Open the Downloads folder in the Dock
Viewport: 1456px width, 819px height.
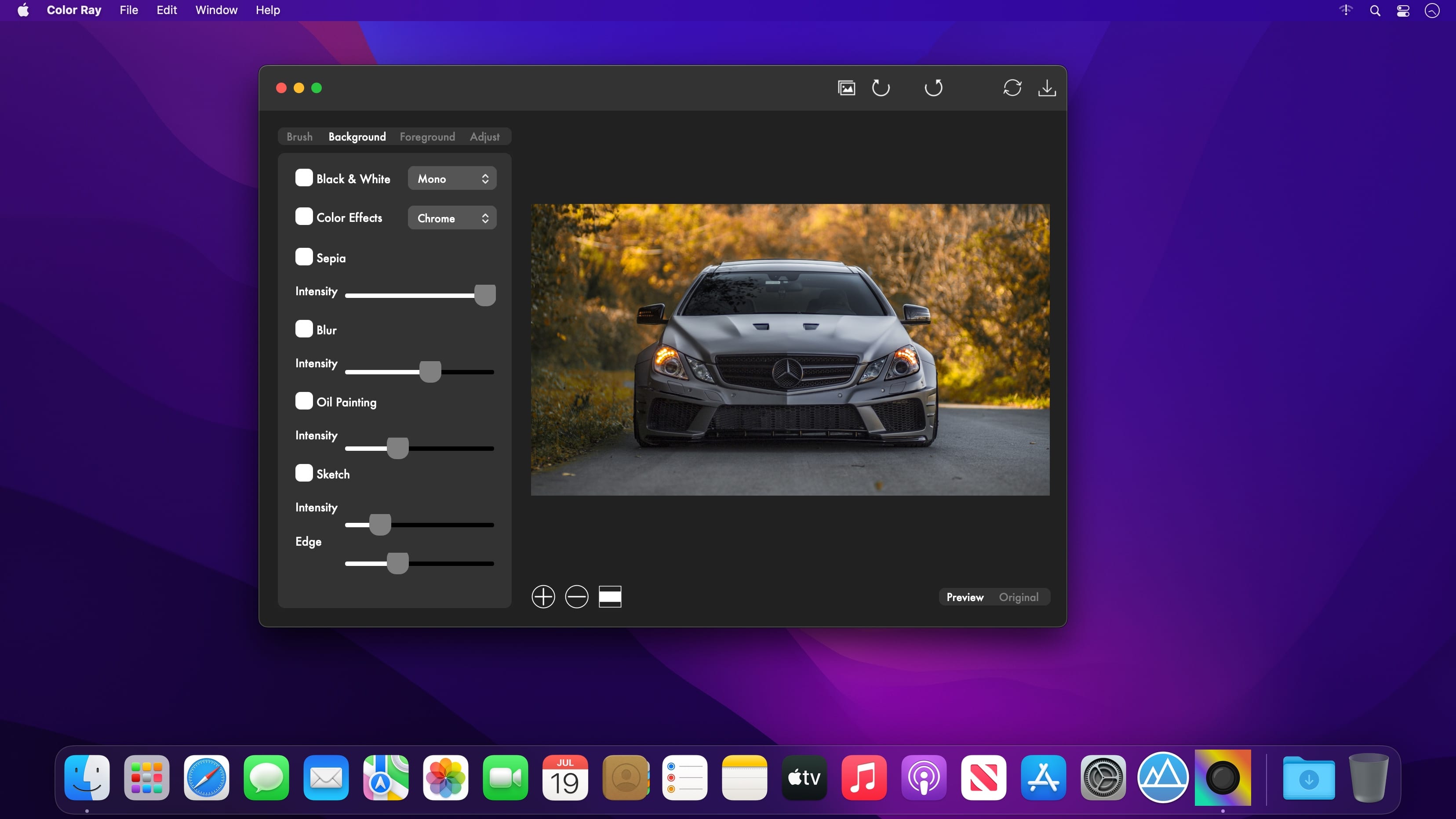tap(1308, 777)
